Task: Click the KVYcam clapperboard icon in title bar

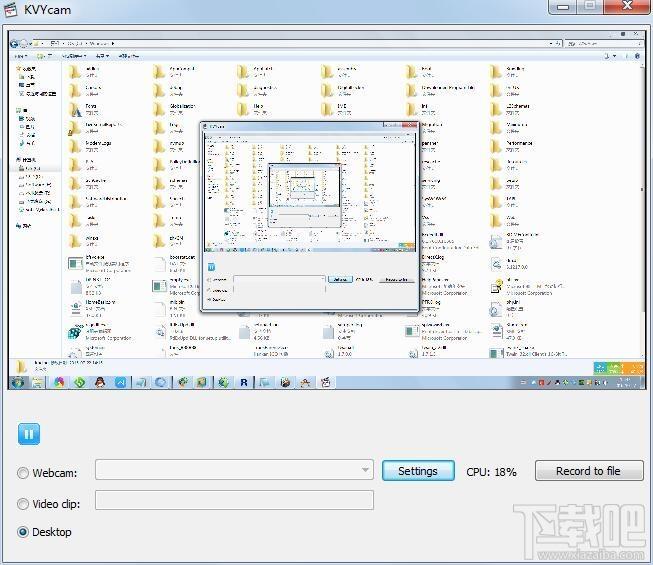Action: point(10,10)
